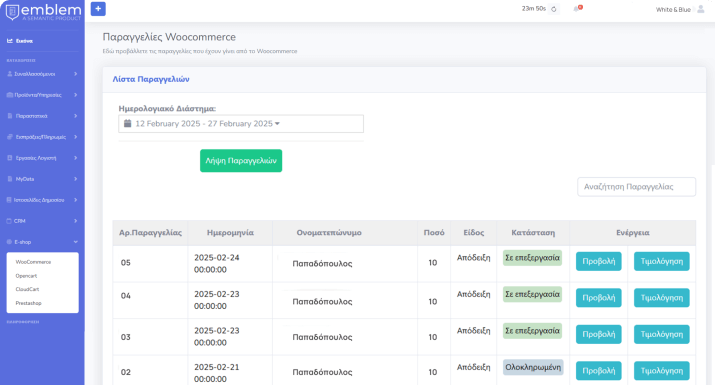The width and height of the screenshot is (717, 385).
Task: Click the Εργασίες Λογιστή icon
Action: tap(10, 158)
